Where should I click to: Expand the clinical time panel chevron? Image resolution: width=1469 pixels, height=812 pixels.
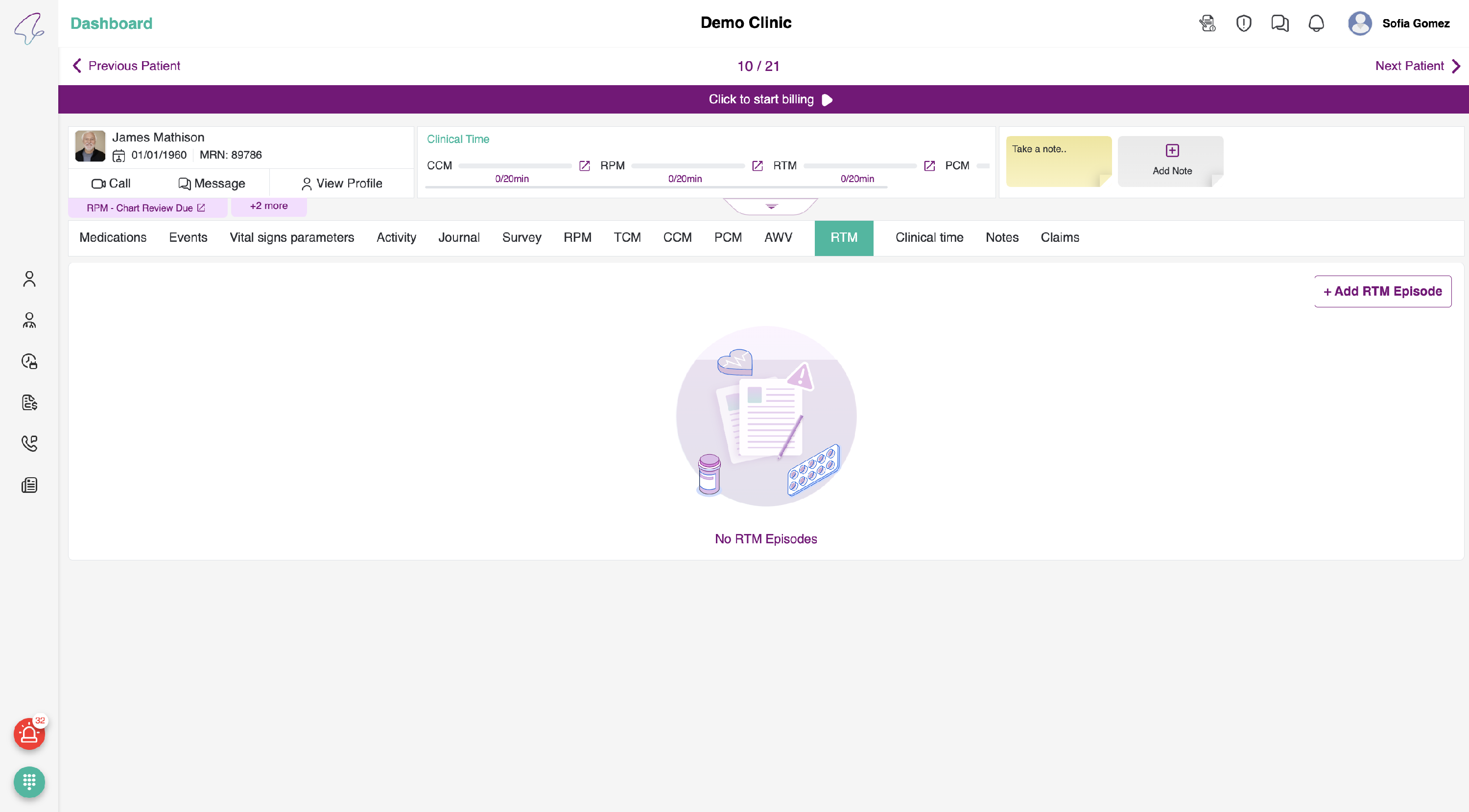[771, 206]
